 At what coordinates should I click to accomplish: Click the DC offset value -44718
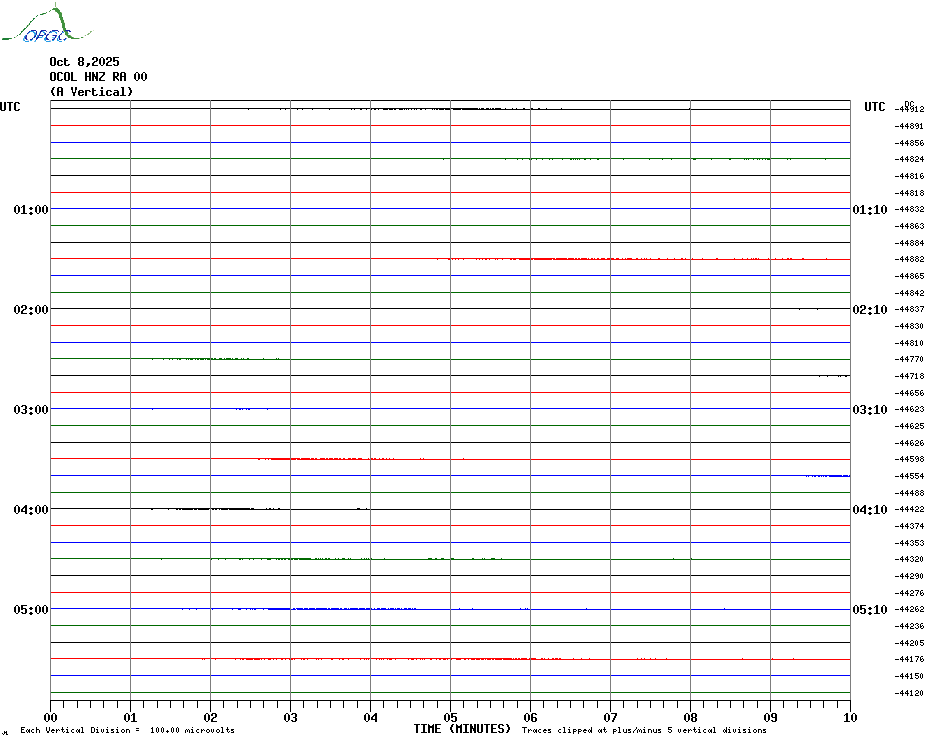910,376
